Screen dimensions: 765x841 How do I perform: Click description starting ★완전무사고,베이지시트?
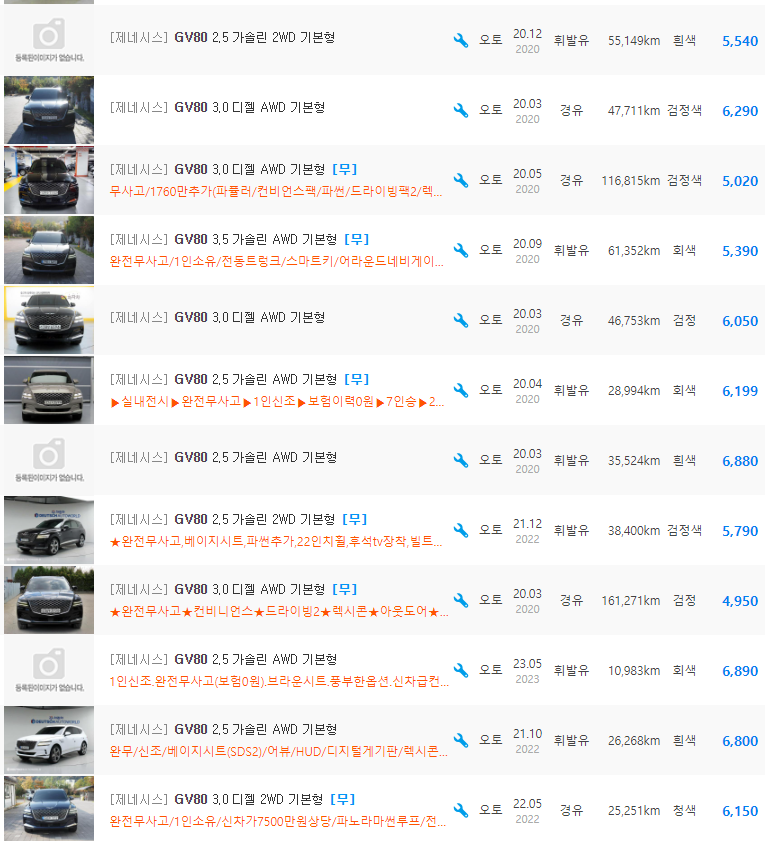click(276, 541)
